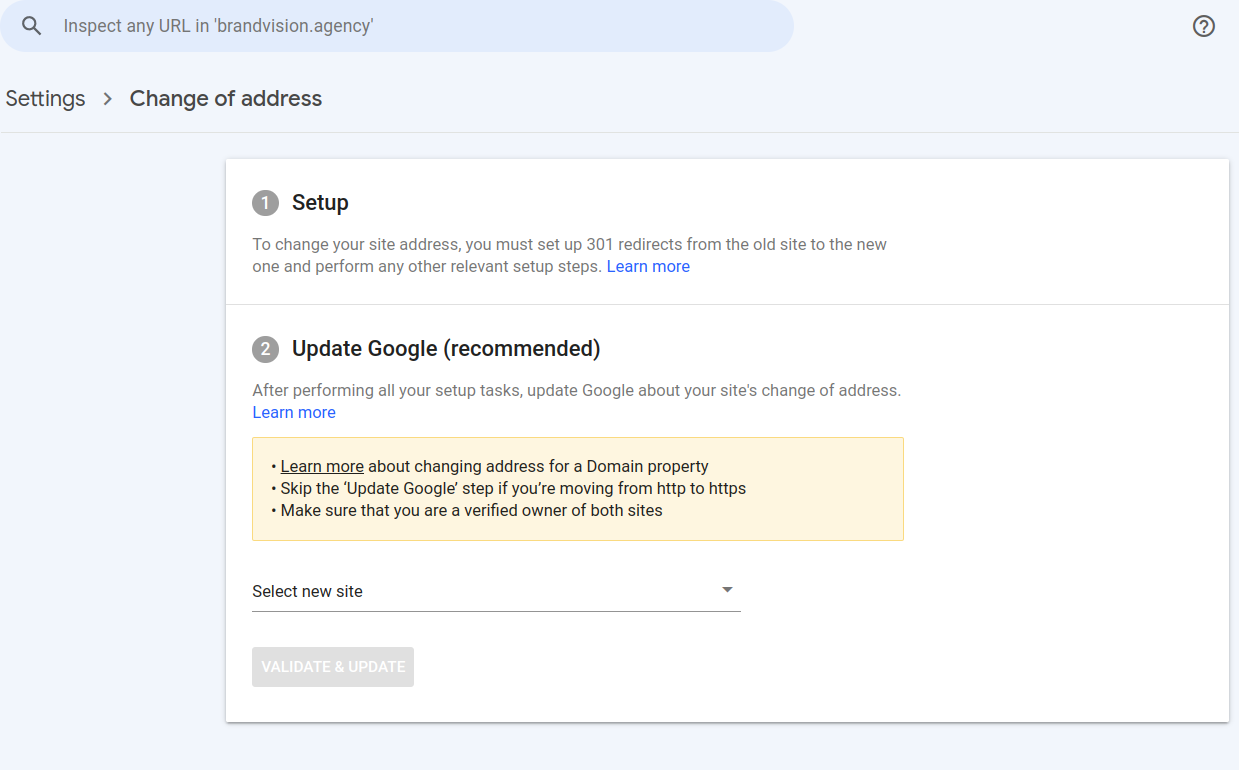Click the verified owner note line

coord(471,510)
